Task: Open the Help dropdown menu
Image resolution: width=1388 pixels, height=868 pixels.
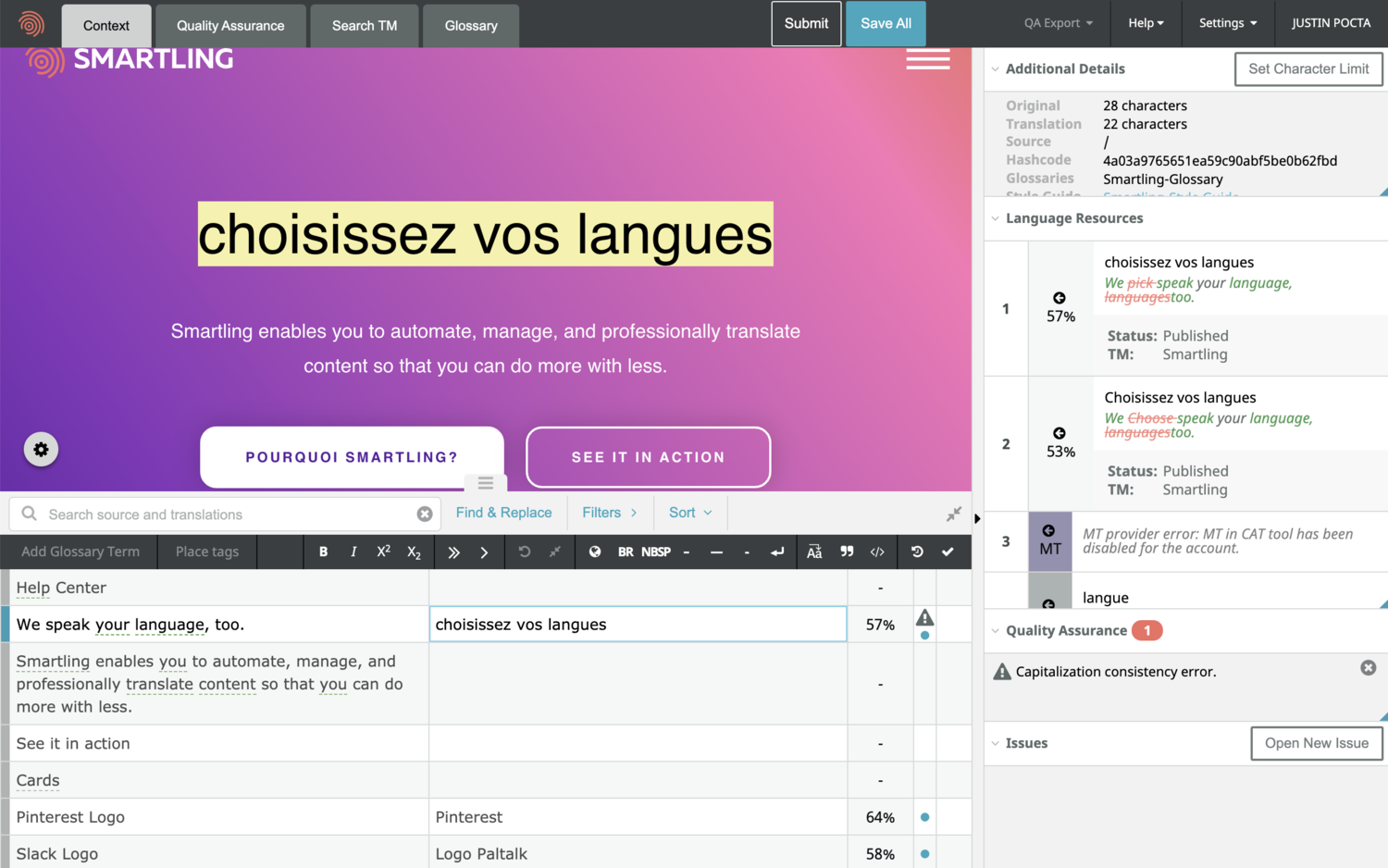Action: (1146, 23)
